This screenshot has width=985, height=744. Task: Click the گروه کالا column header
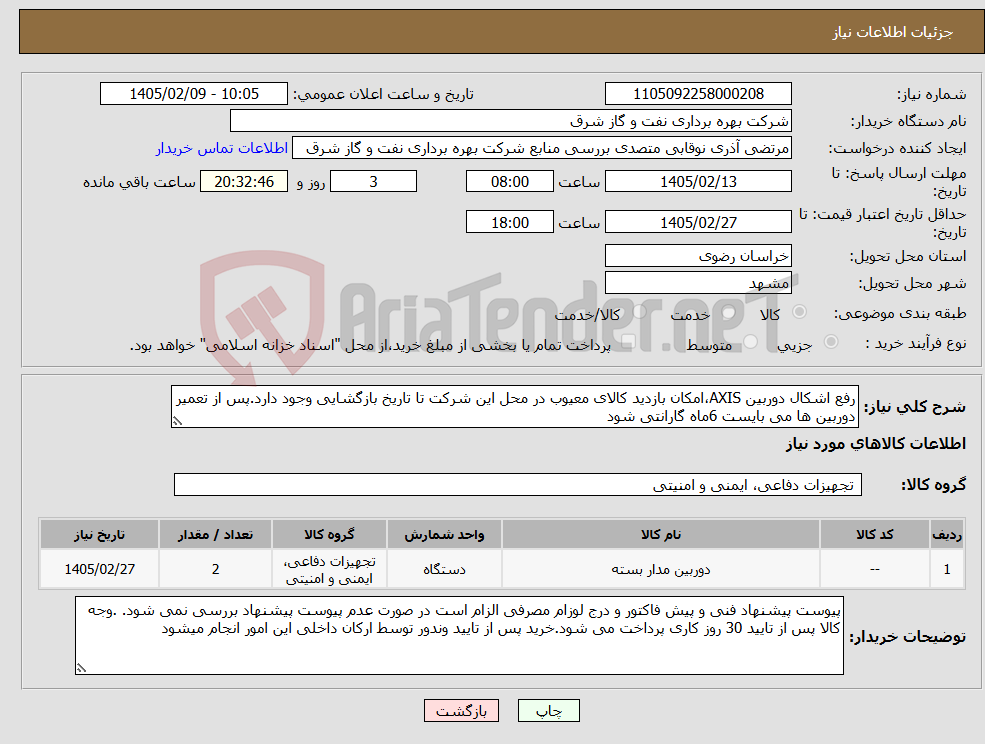tap(329, 534)
